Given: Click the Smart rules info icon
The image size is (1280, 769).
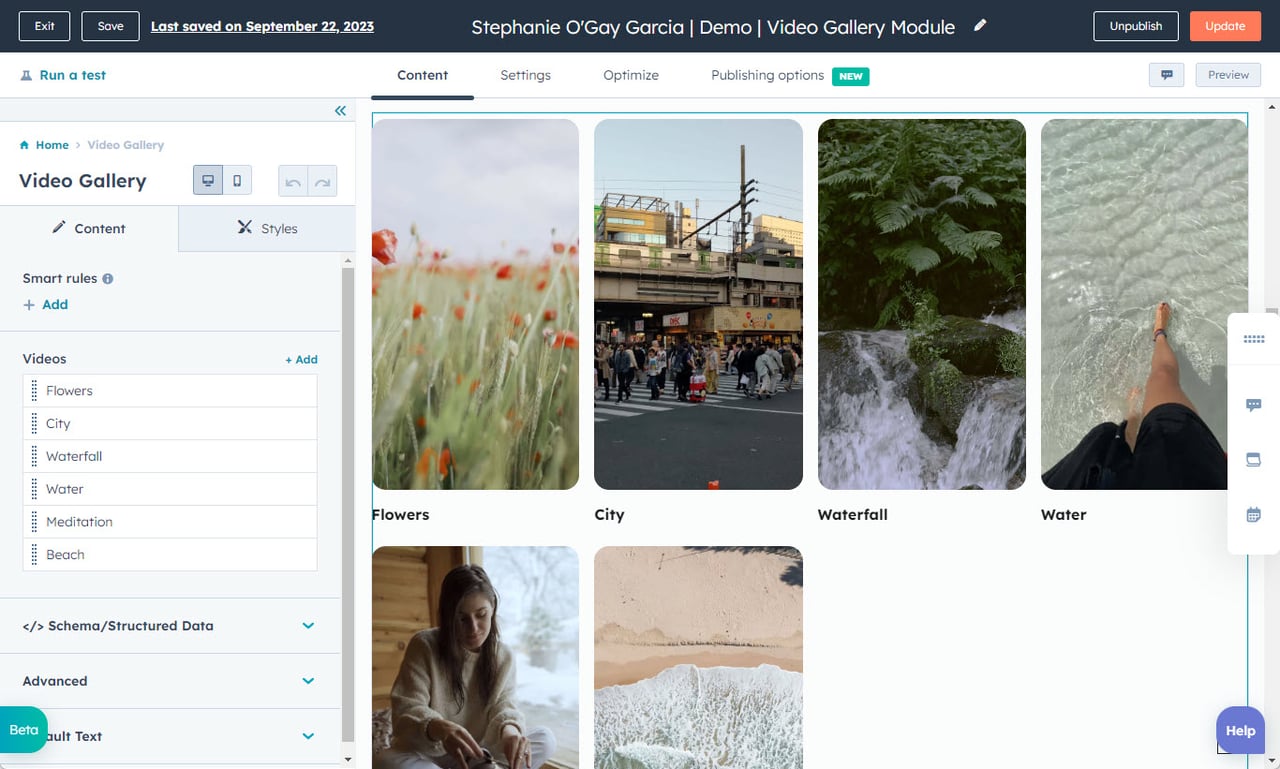Looking at the screenshot, I should click(108, 279).
